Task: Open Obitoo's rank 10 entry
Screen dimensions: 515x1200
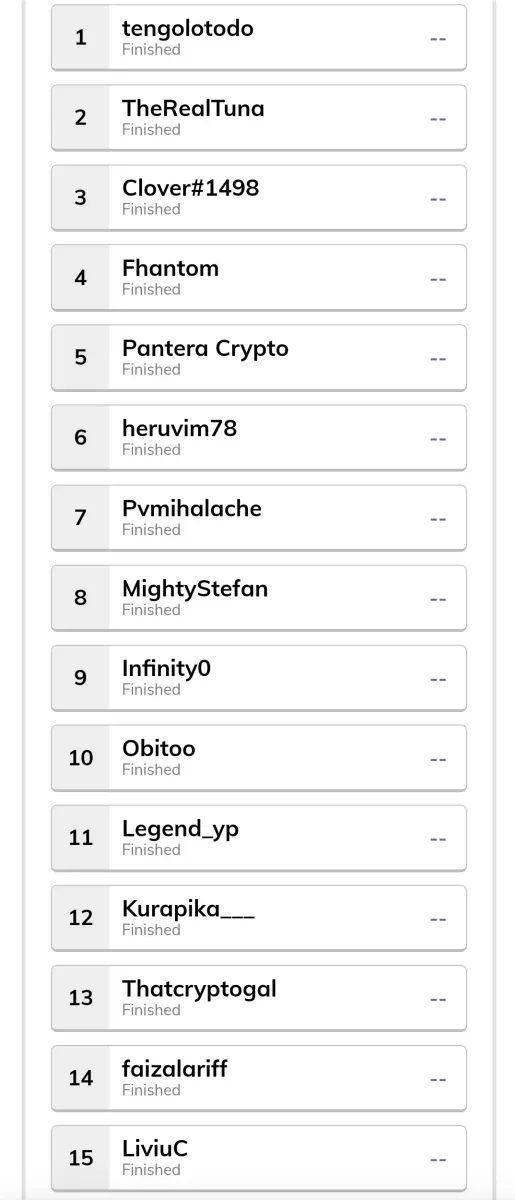Action: click(x=258, y=758)
